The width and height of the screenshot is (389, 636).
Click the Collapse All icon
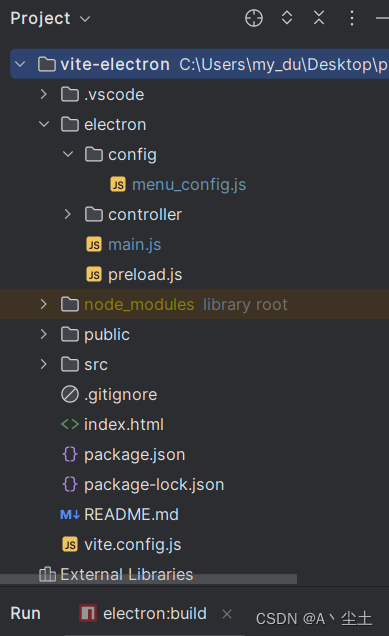point(319,18)
